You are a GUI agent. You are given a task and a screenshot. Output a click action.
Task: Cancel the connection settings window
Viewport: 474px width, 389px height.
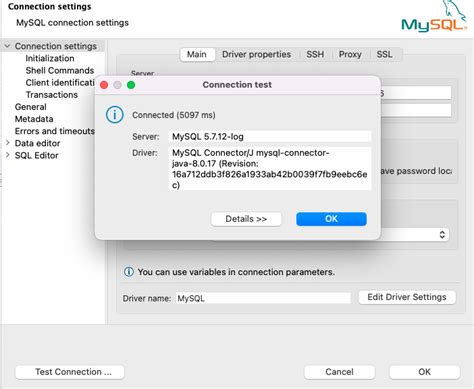[x=339, y=372]
